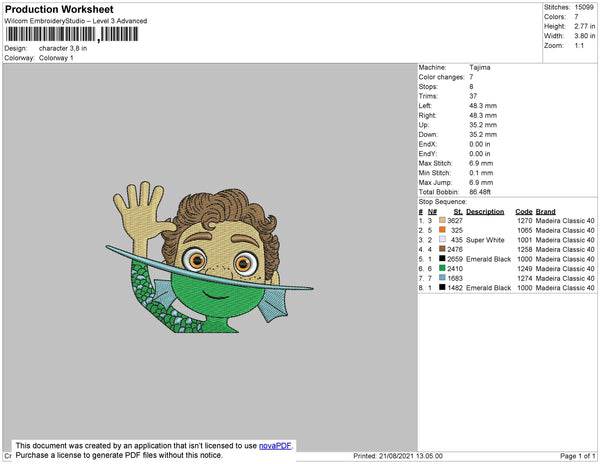This screenshot has height=464, width=600.
Task: Click the Stitches value '15099'
Action: click(x=584, y=7)
